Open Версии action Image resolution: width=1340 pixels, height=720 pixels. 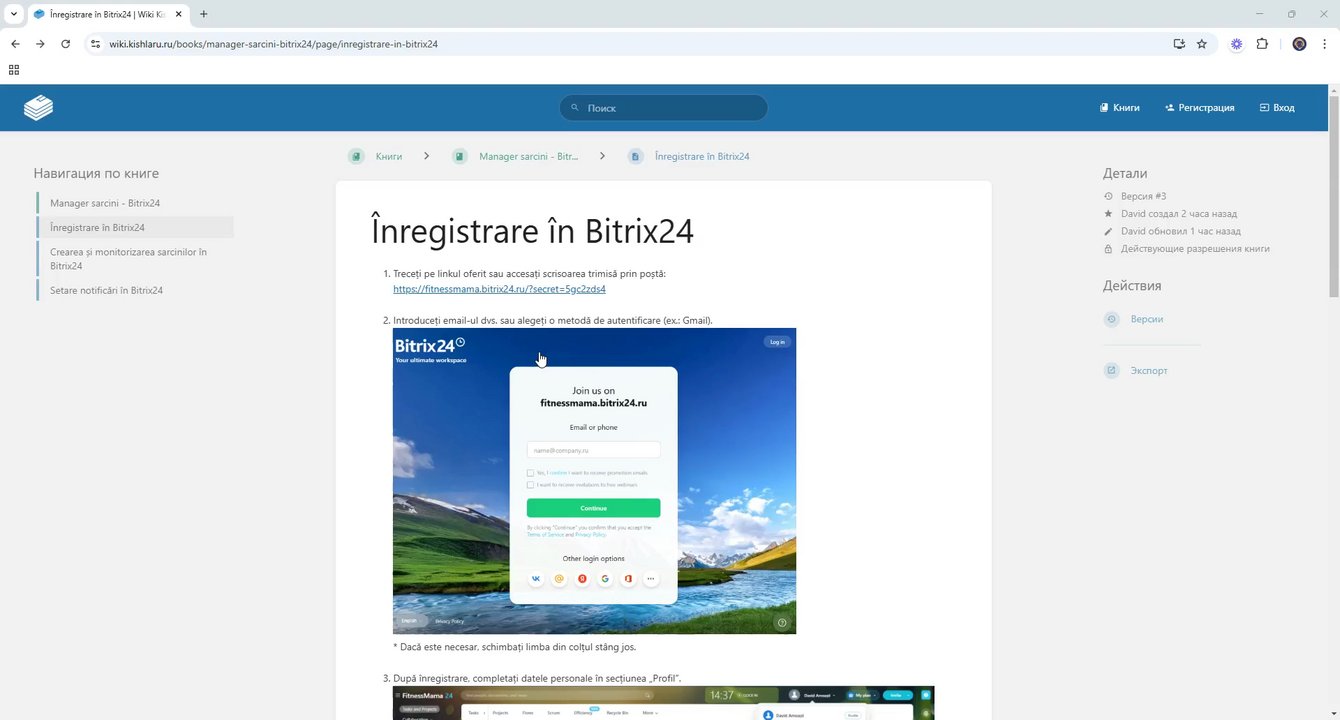[1147, 319]
